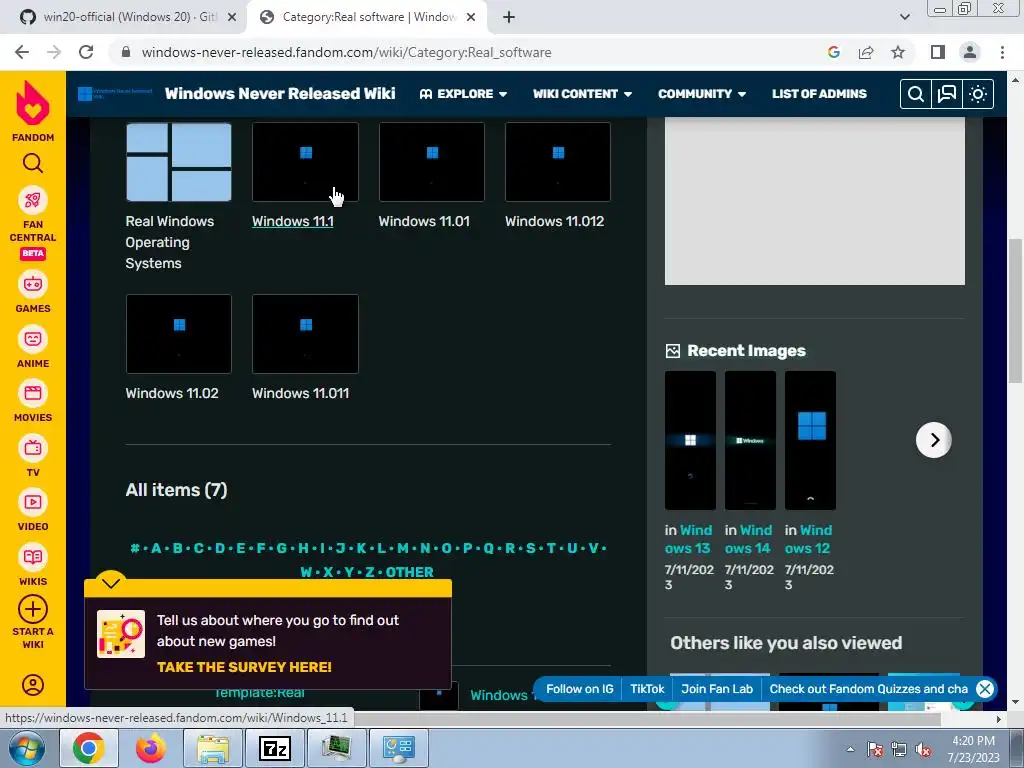Open the Games sidebar icon
The height and width of the screenshot is (768, 1024).
[33, 284]
